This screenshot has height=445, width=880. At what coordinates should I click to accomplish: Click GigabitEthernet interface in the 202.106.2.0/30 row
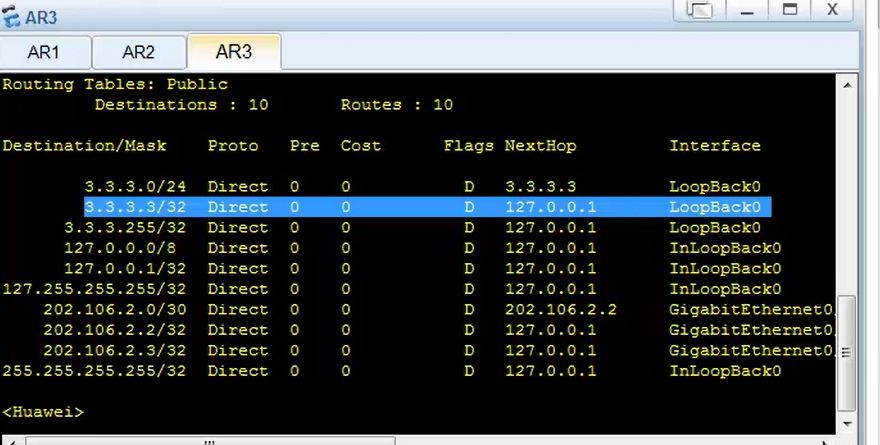(752, 309)
